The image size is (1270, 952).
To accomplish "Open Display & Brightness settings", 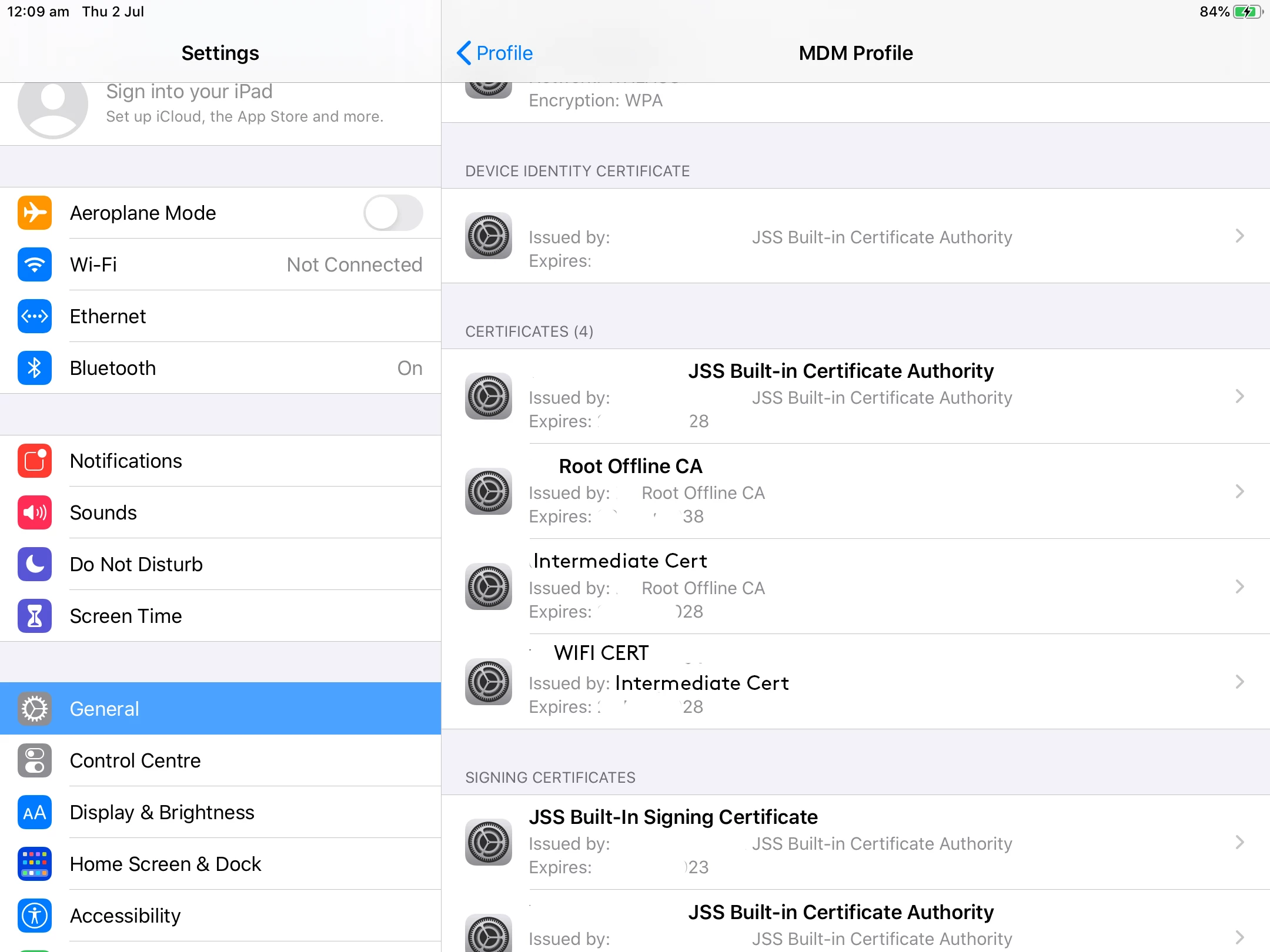I will coord(220,812).
